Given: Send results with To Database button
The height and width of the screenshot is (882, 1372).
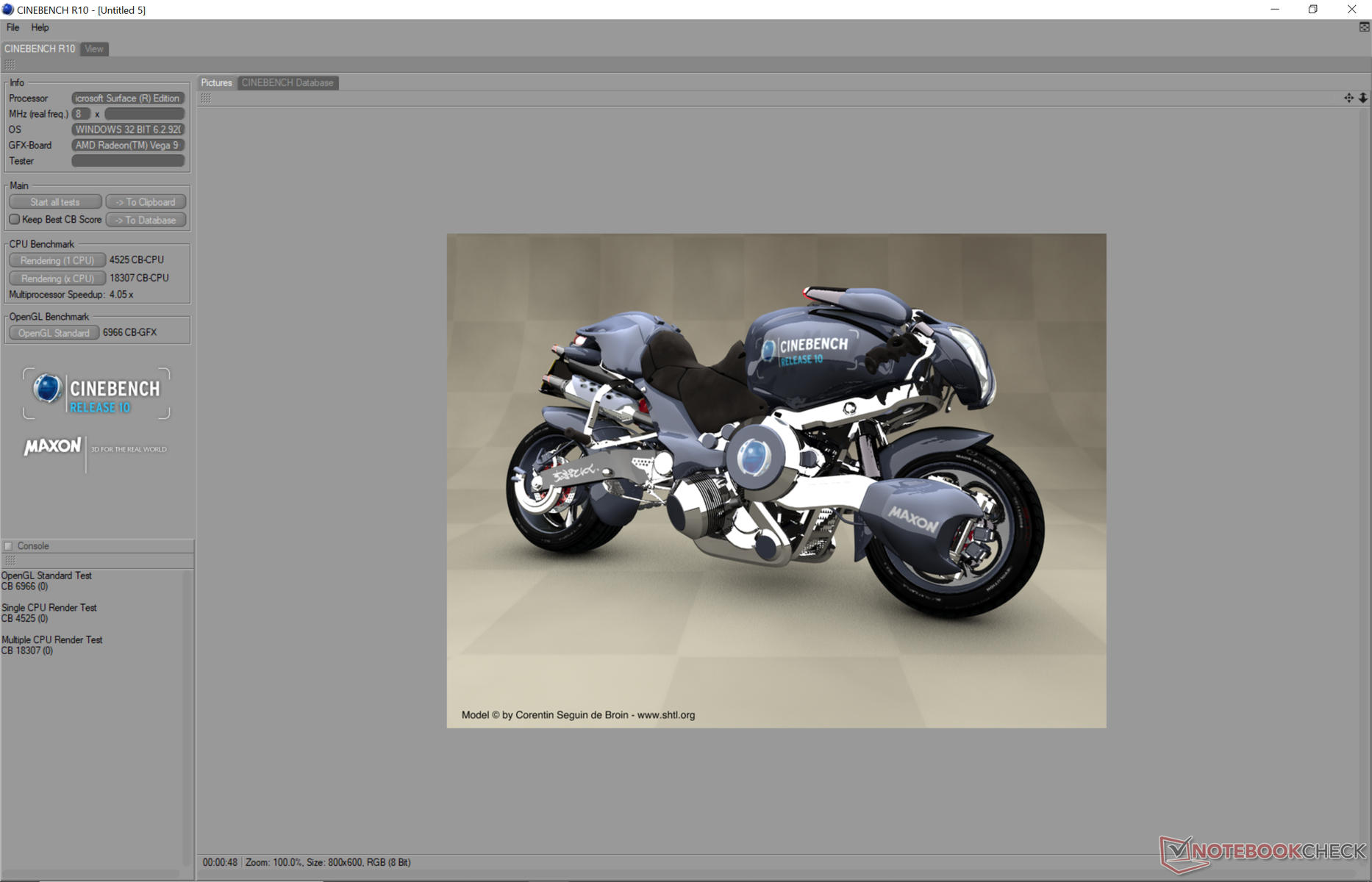Looking at the screenshot, I should 146,220.
